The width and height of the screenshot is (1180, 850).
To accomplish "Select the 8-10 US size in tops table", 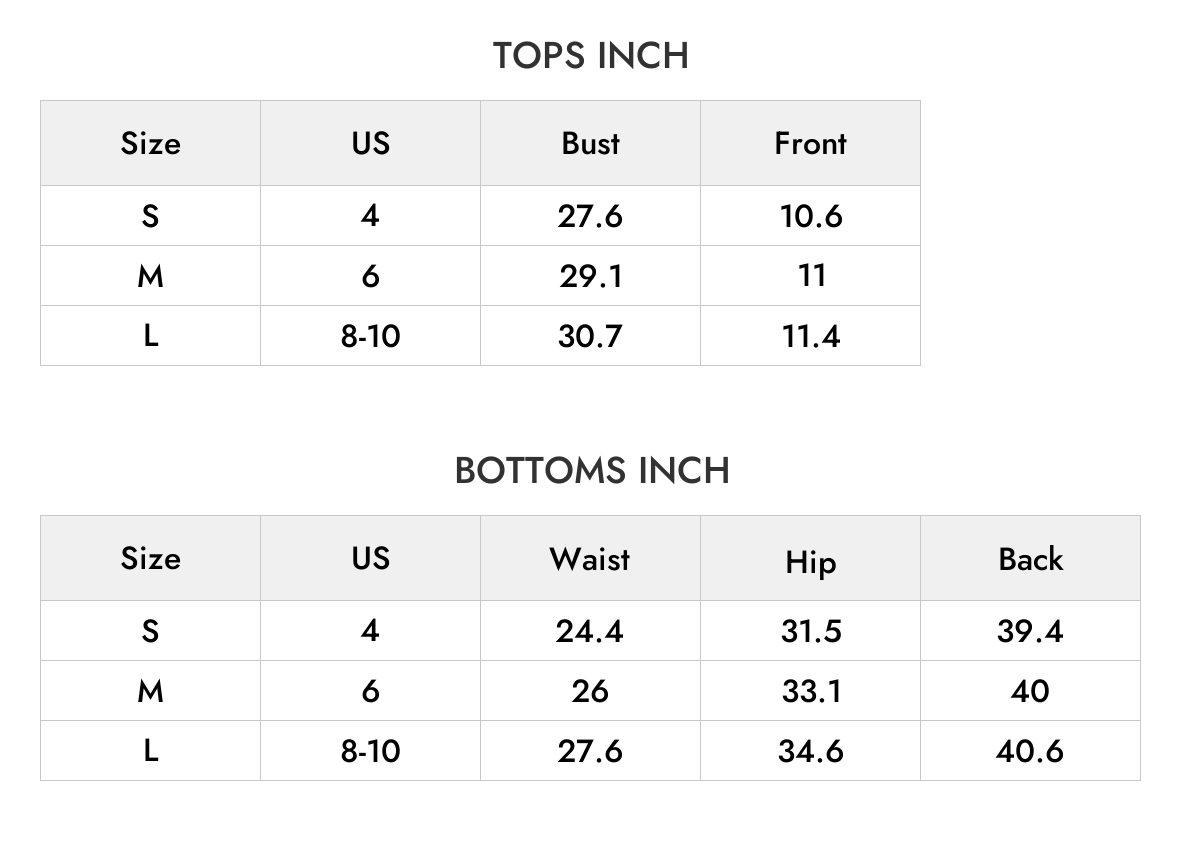I will point(370,336).
